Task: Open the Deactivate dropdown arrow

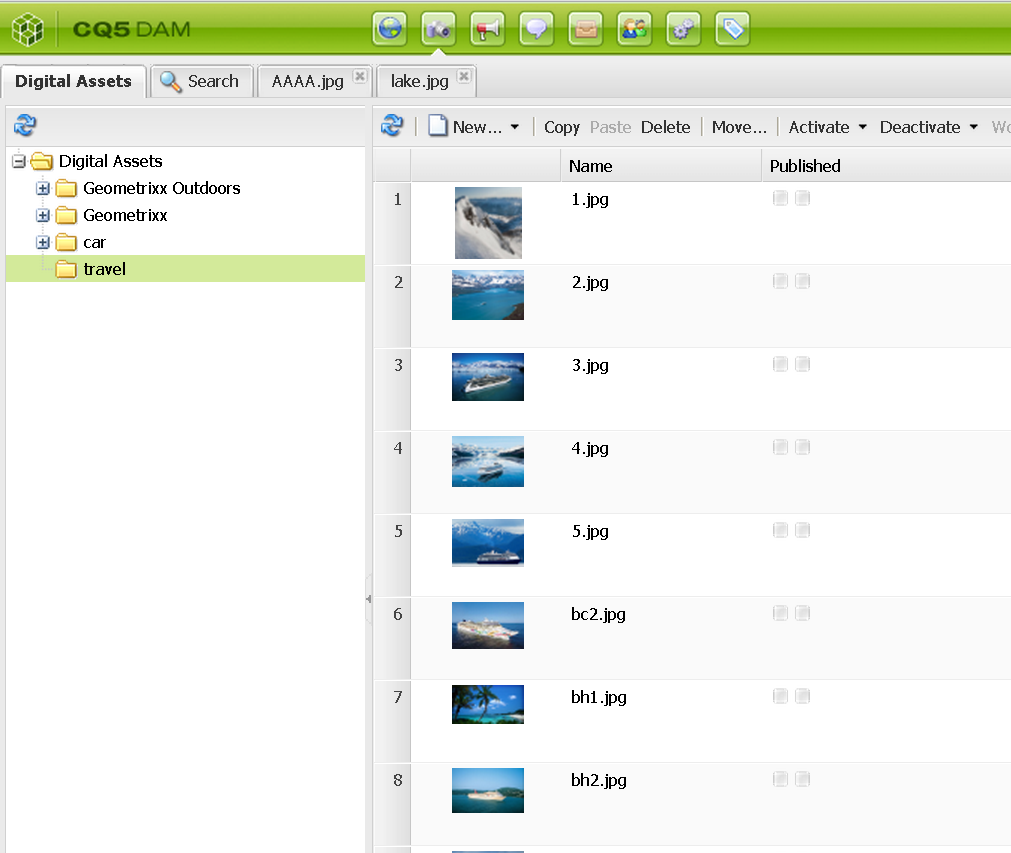Action: 974,127
